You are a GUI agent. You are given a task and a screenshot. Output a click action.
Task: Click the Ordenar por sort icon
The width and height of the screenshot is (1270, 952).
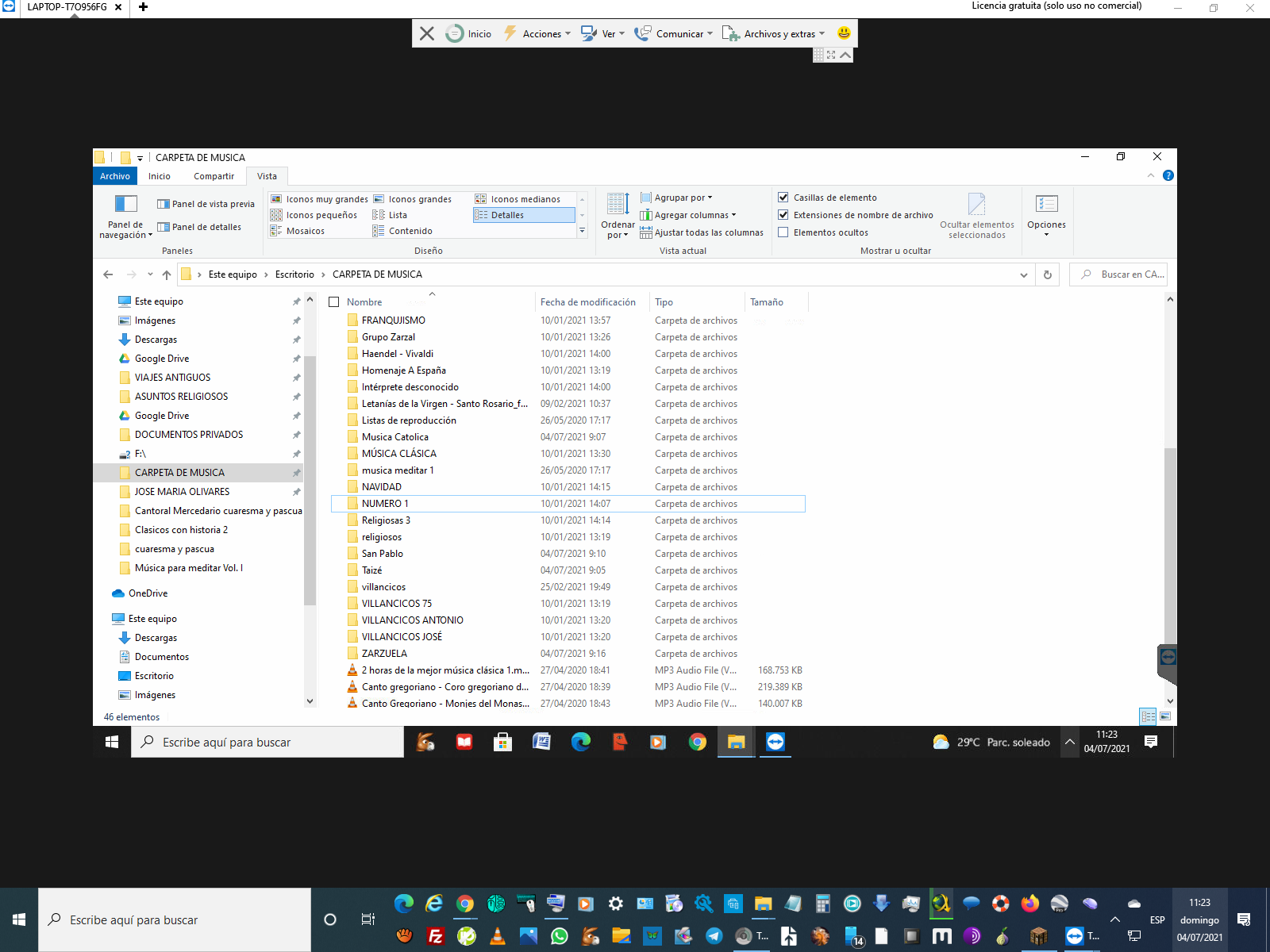617,205
